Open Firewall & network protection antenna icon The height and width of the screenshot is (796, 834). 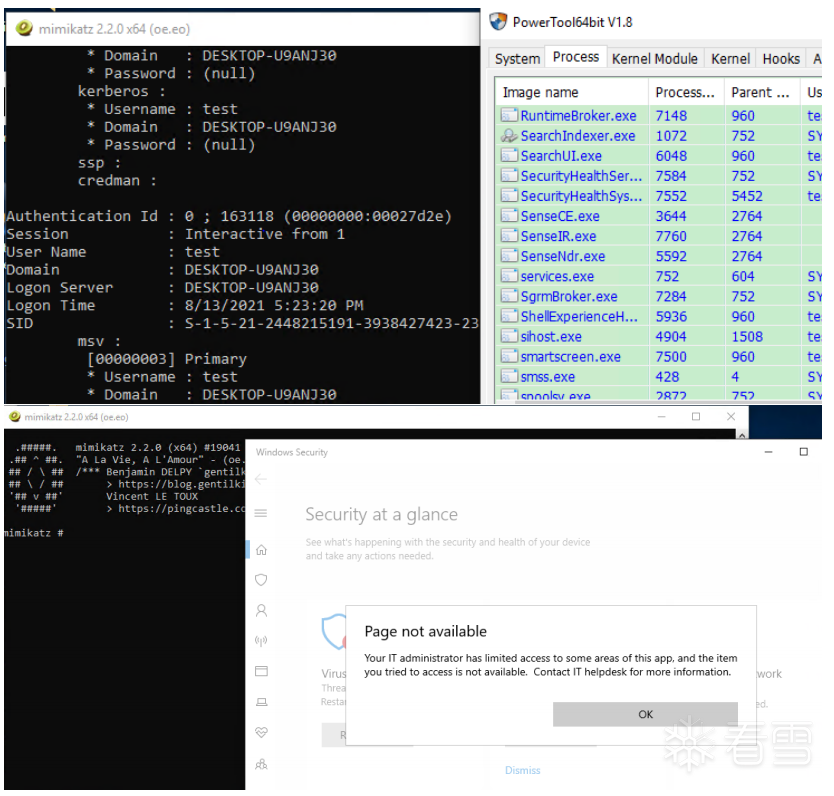[x=261, y=640]
